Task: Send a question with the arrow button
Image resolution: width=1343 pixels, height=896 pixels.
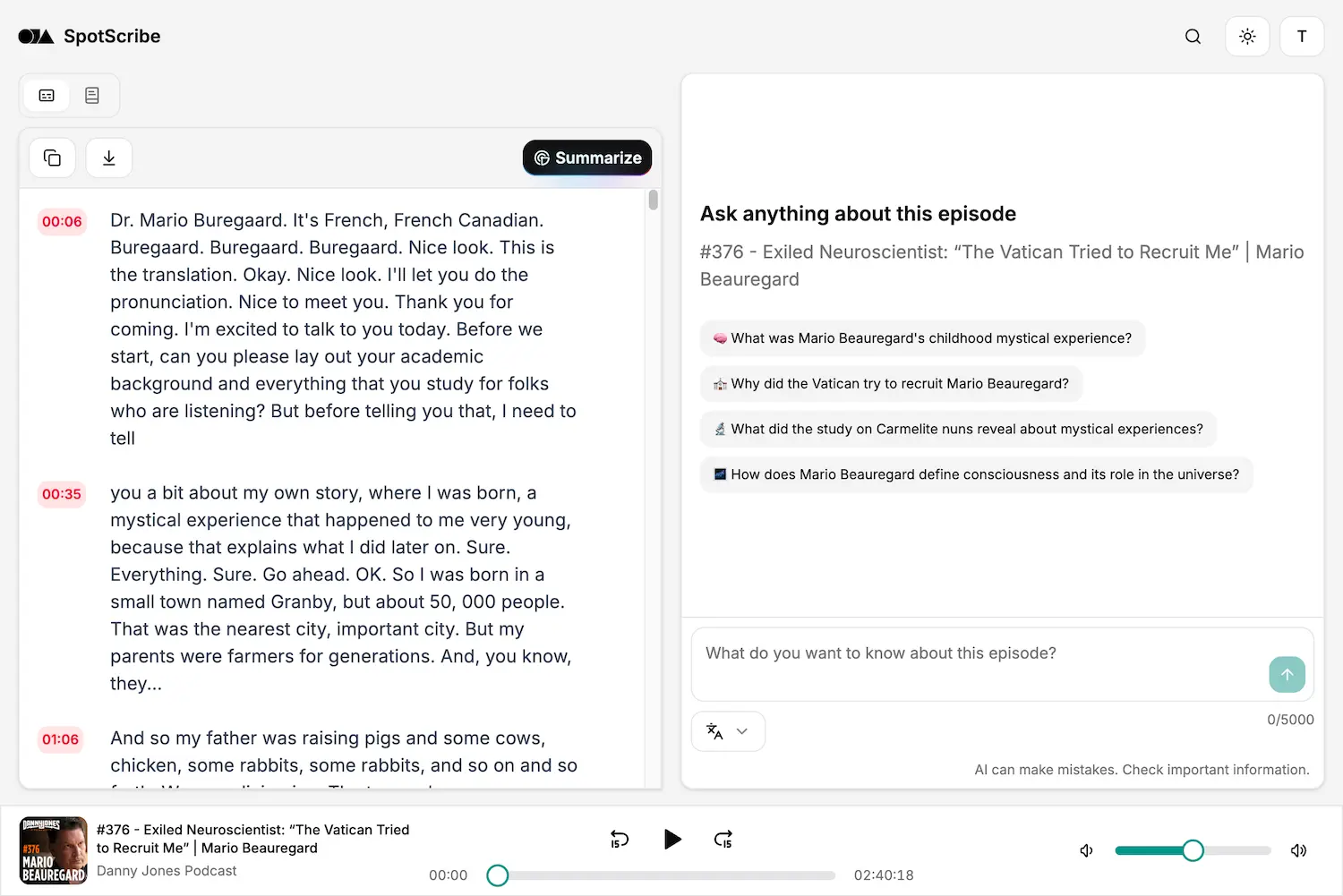Action: [1287, 674]
